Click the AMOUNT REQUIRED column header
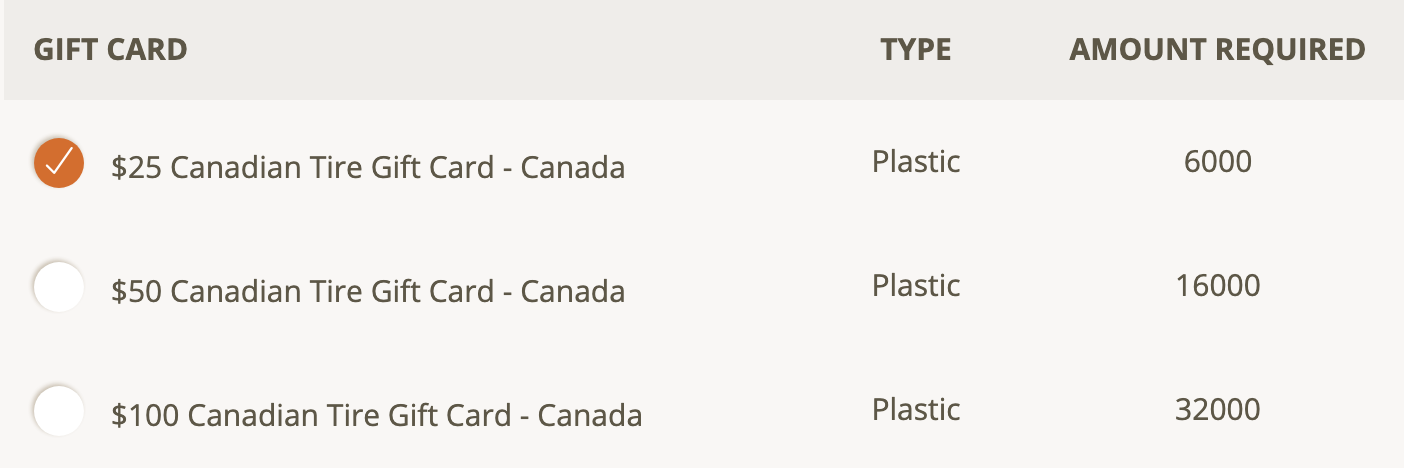The width and height of the screenshot is (1404, 468). 1217,49
